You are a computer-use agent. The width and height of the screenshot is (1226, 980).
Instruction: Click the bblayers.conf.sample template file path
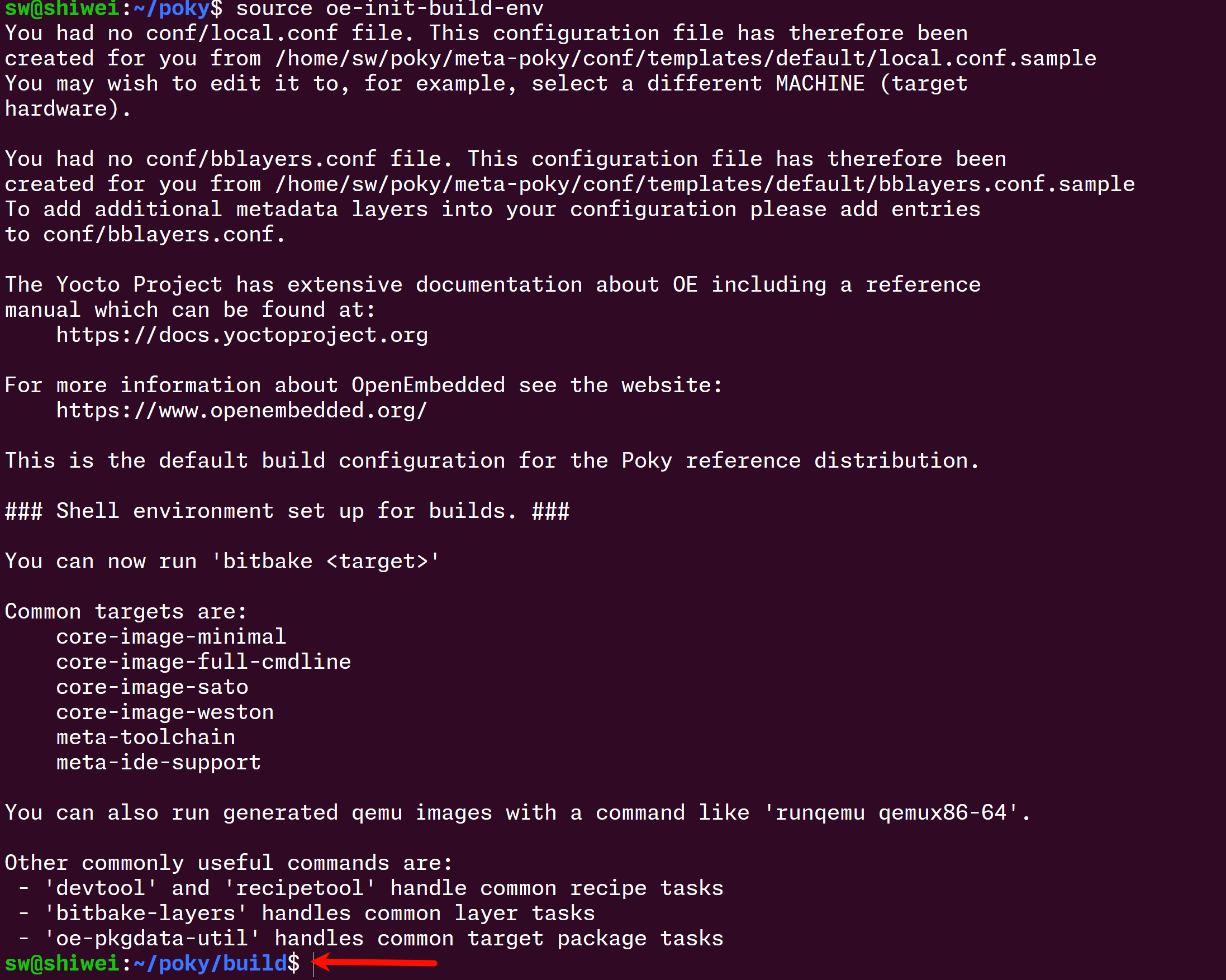tap(705, 184)
